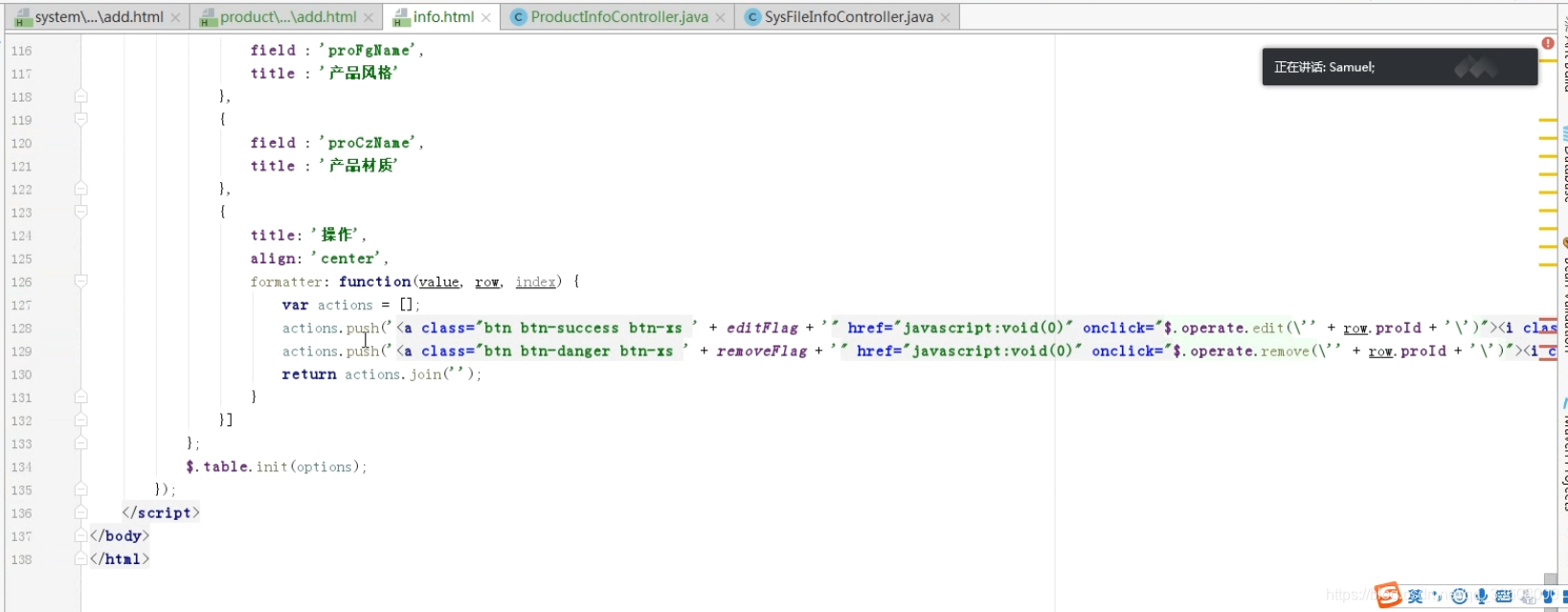Click line number 126 in the gutter

pyautogui.click(x=21, y=282)
